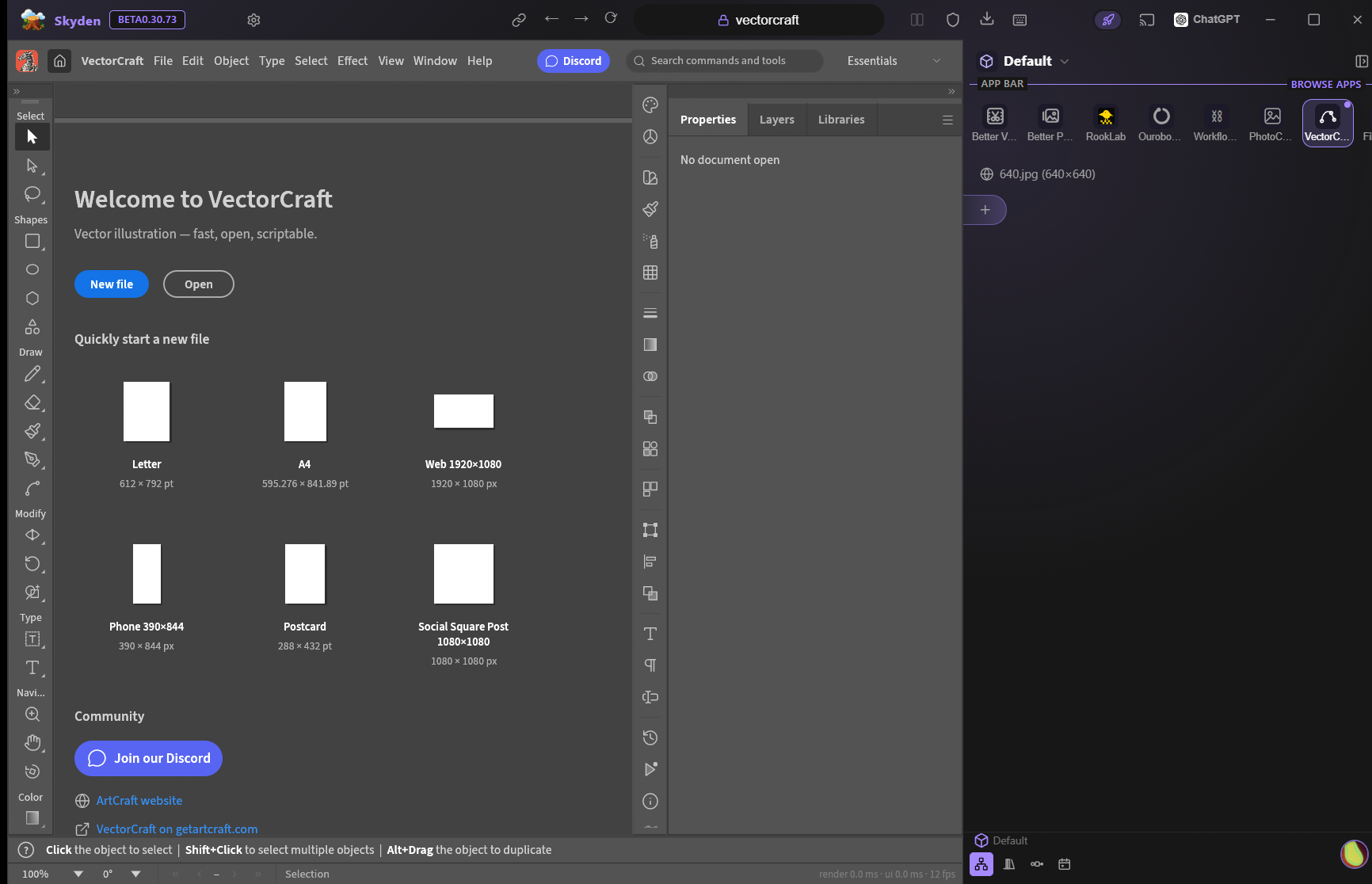This screenshot has width=1372, height=884.
Task: Open the PhotoC... app icon
Action: click(1272, 124)
